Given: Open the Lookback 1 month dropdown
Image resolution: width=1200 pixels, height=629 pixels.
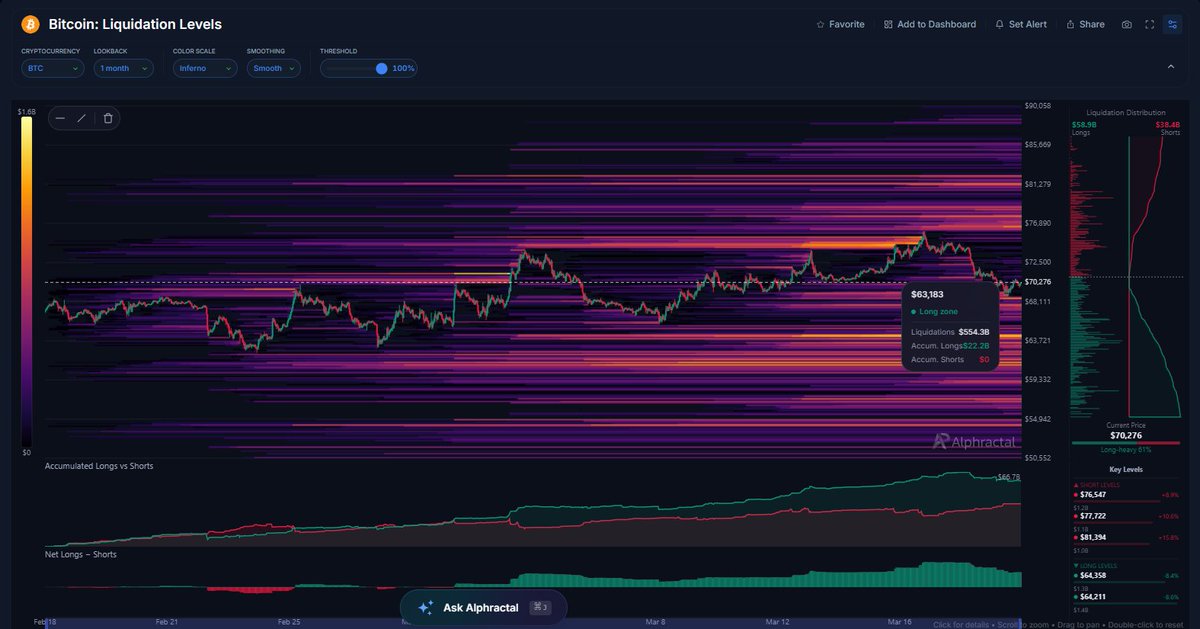Looking at the screenshot, I should (124, 68).
